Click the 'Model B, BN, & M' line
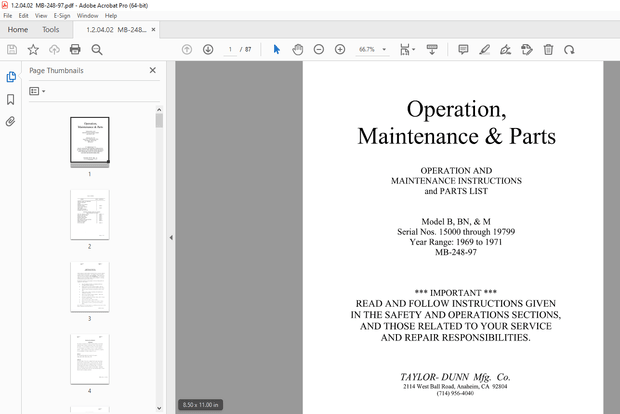Viewport: 620px width, 414px height. (456, 221)
